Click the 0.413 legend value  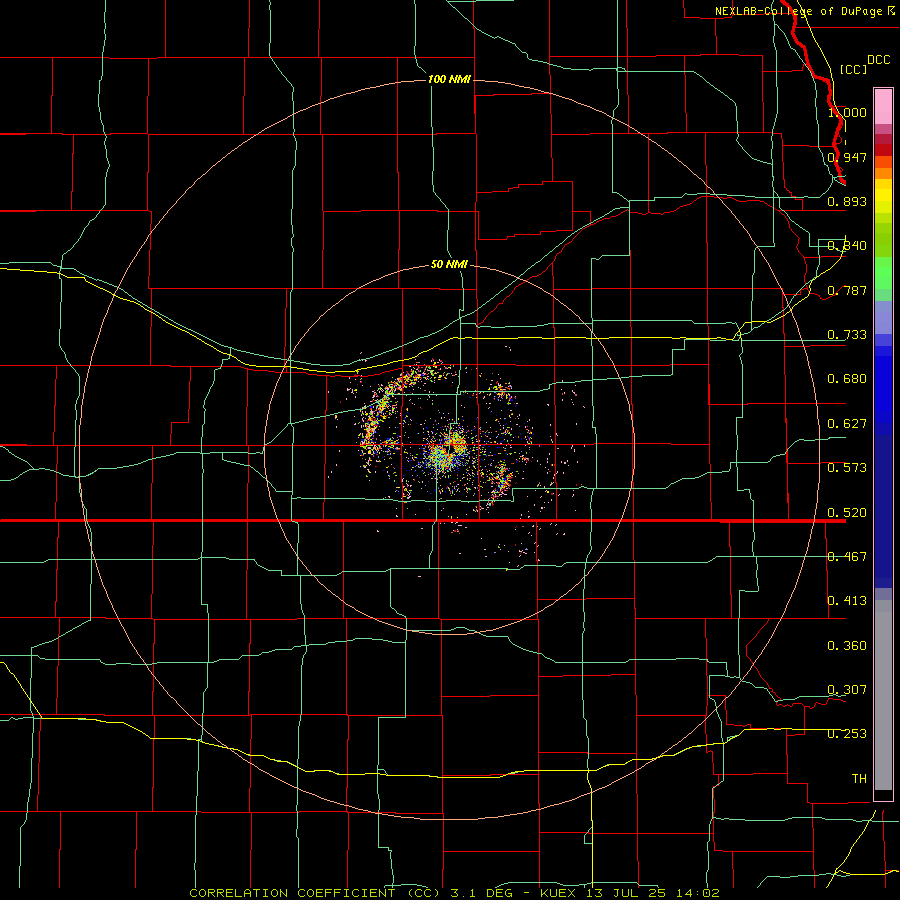(847, 601)
